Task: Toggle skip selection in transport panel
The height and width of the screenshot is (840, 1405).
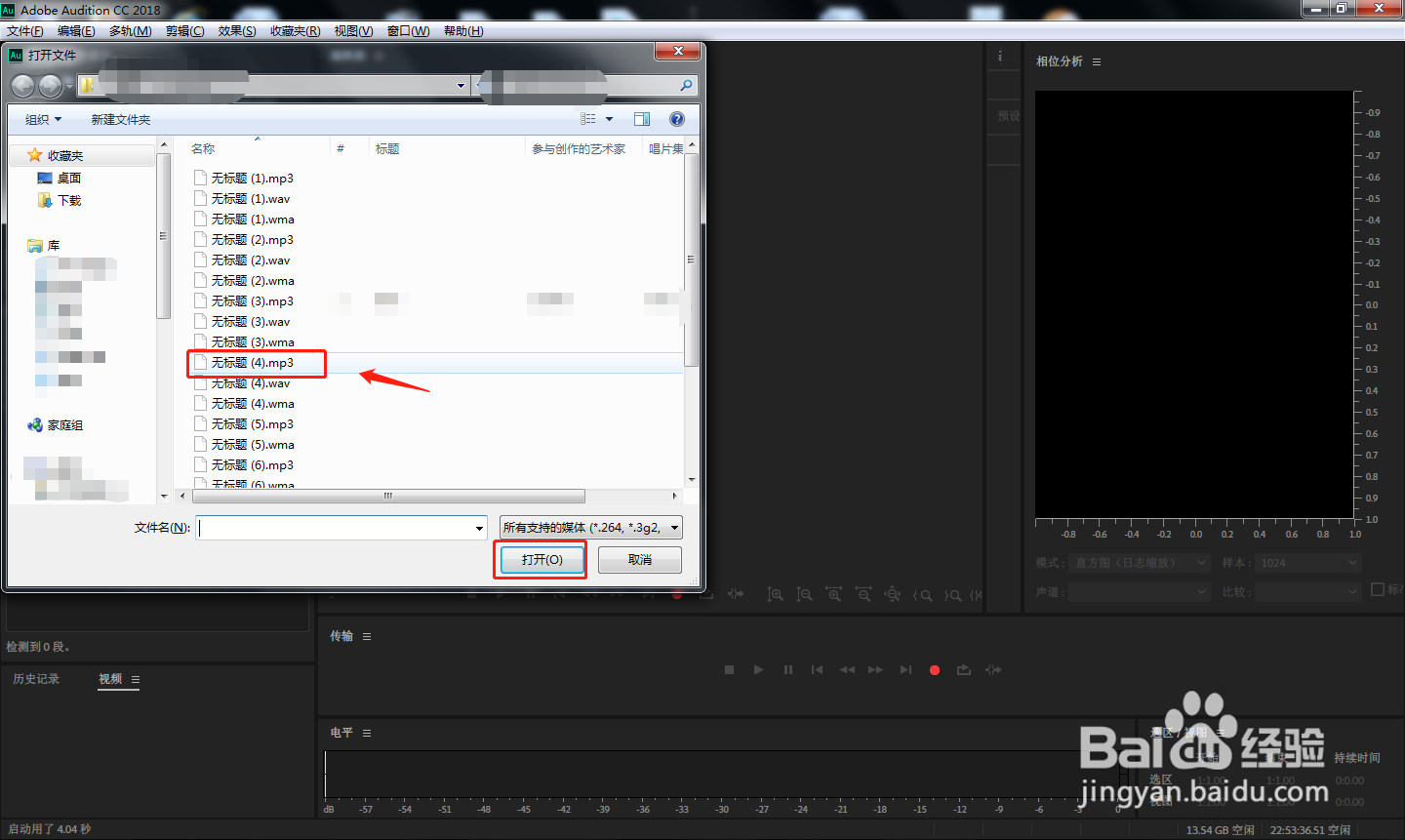Action: point(993,670)
